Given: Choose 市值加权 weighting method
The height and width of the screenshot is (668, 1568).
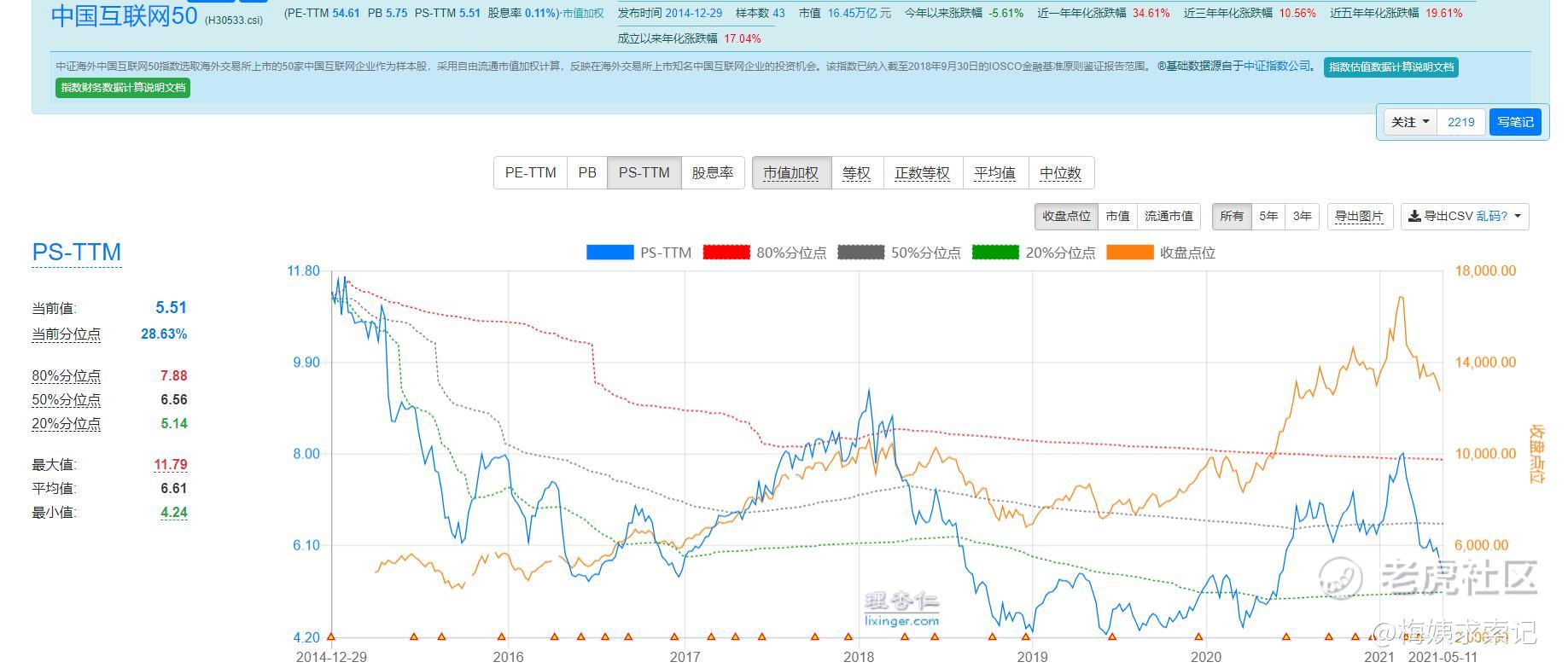Looking at the screenshot, I should point(791,173).
